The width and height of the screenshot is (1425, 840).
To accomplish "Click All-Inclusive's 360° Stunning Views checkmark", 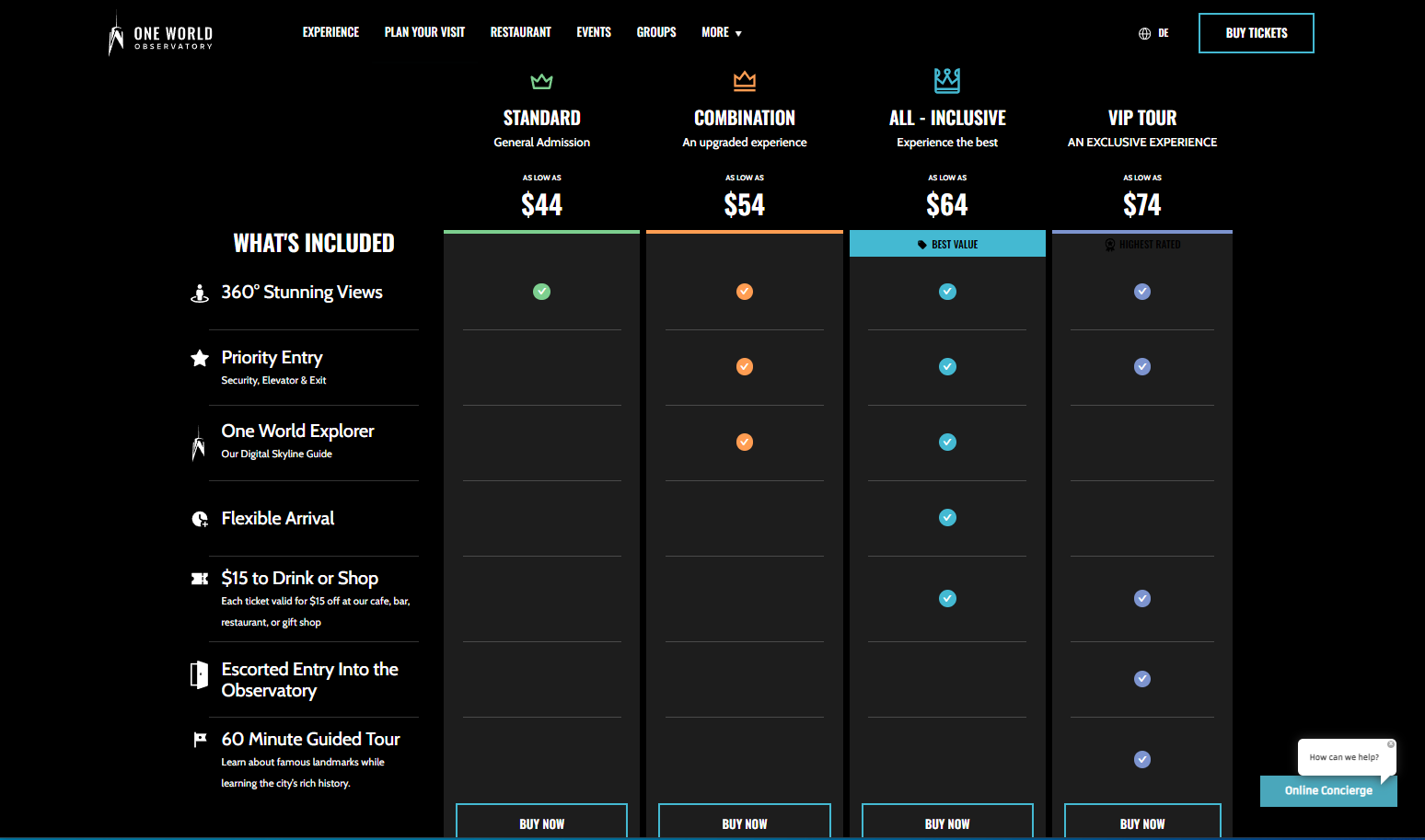I will pos(947,292).
